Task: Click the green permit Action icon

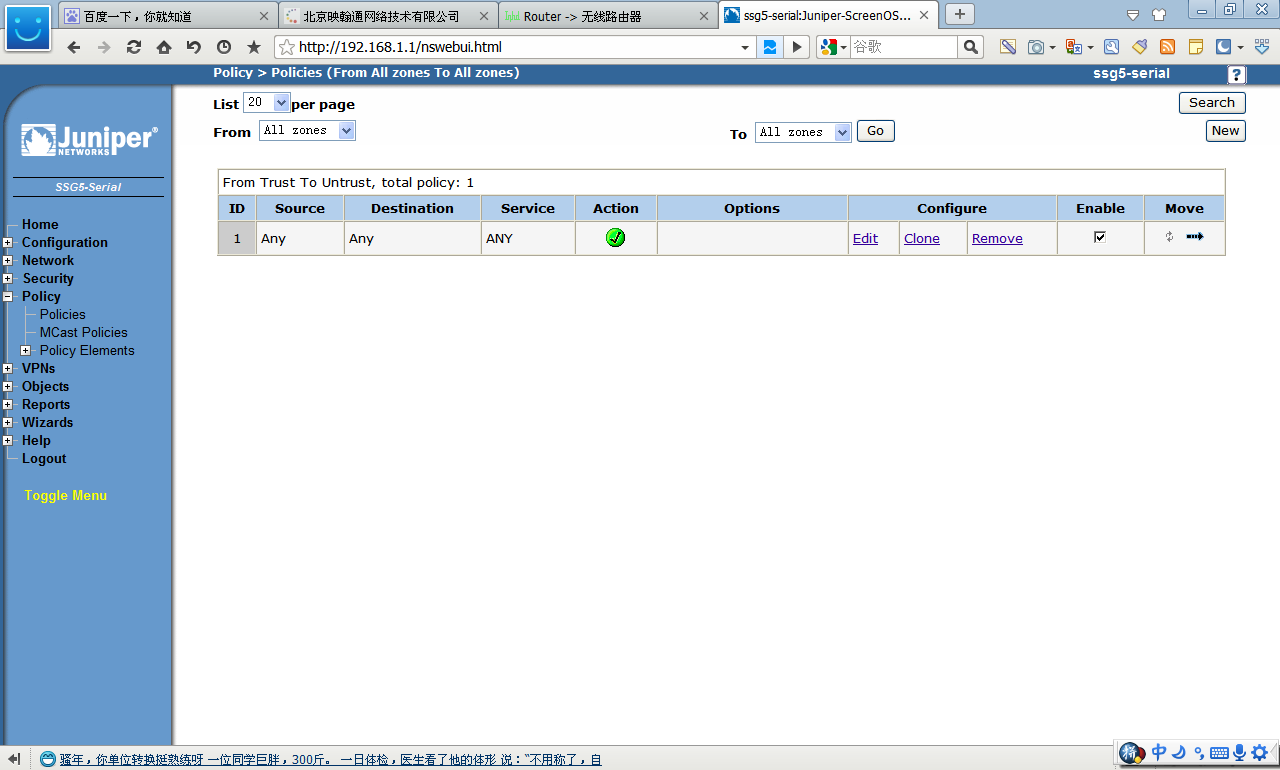Action: click(615, 238)
